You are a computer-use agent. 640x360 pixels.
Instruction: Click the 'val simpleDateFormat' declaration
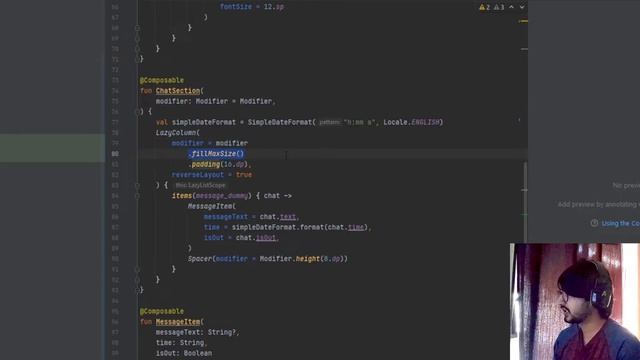click(196, 122)
